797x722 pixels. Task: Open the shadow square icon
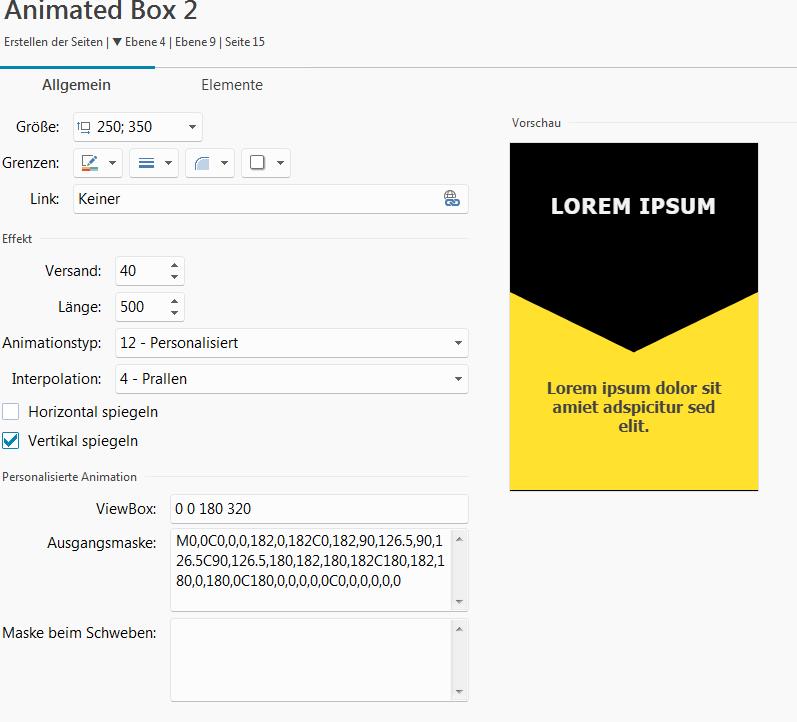point(257,163)
